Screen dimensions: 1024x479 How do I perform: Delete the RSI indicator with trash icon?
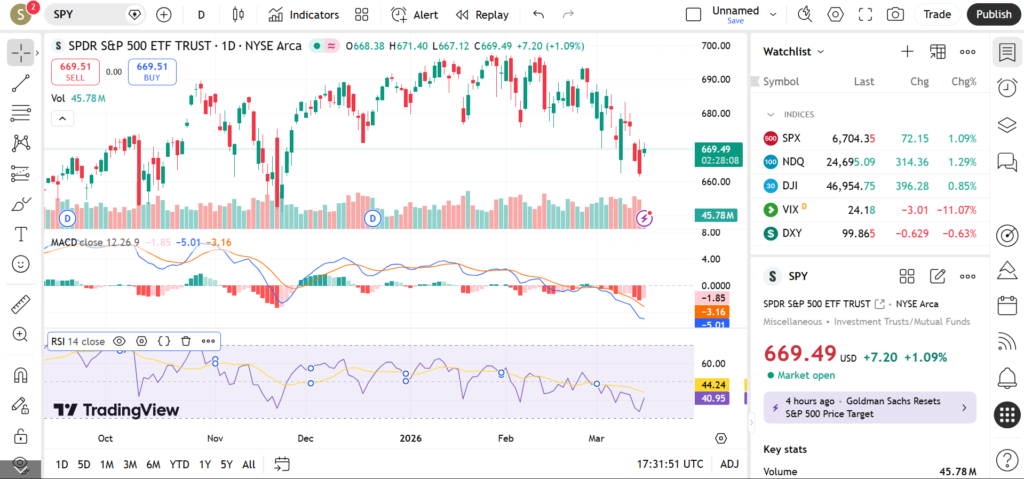pyautogui.click(x=186, y=341)
